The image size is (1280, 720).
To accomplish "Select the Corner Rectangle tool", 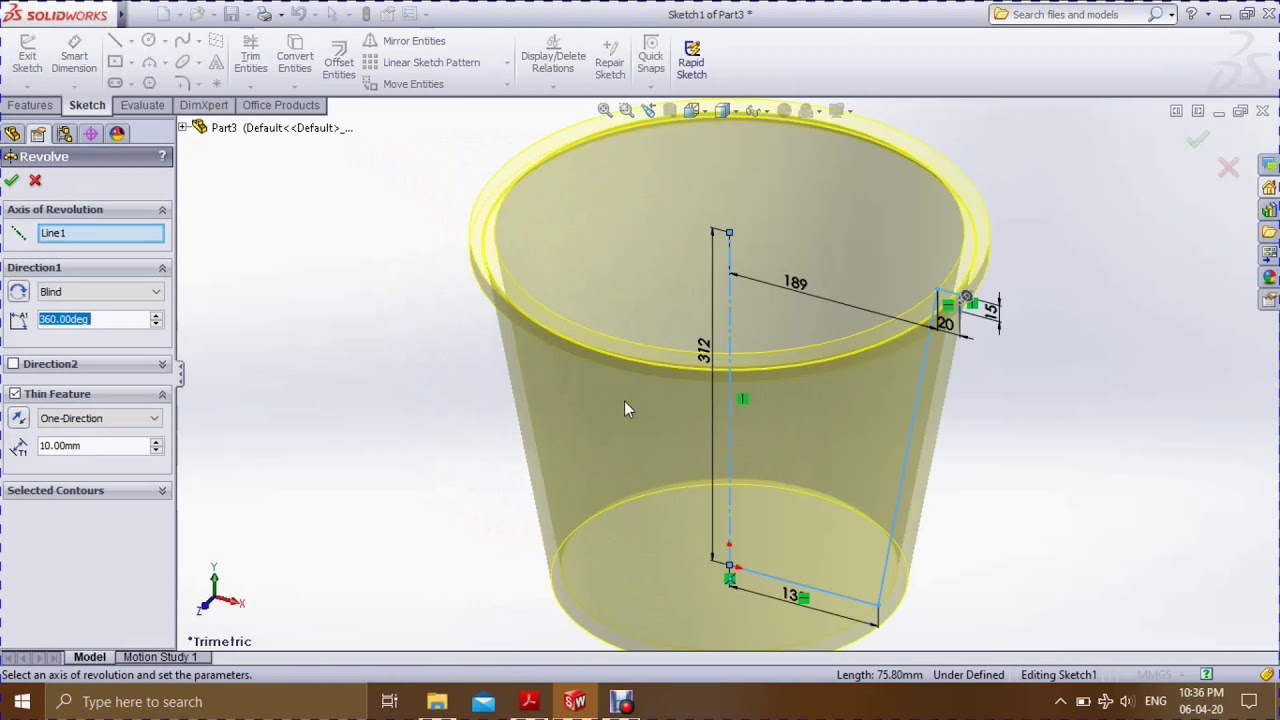I will coord(115,62).
